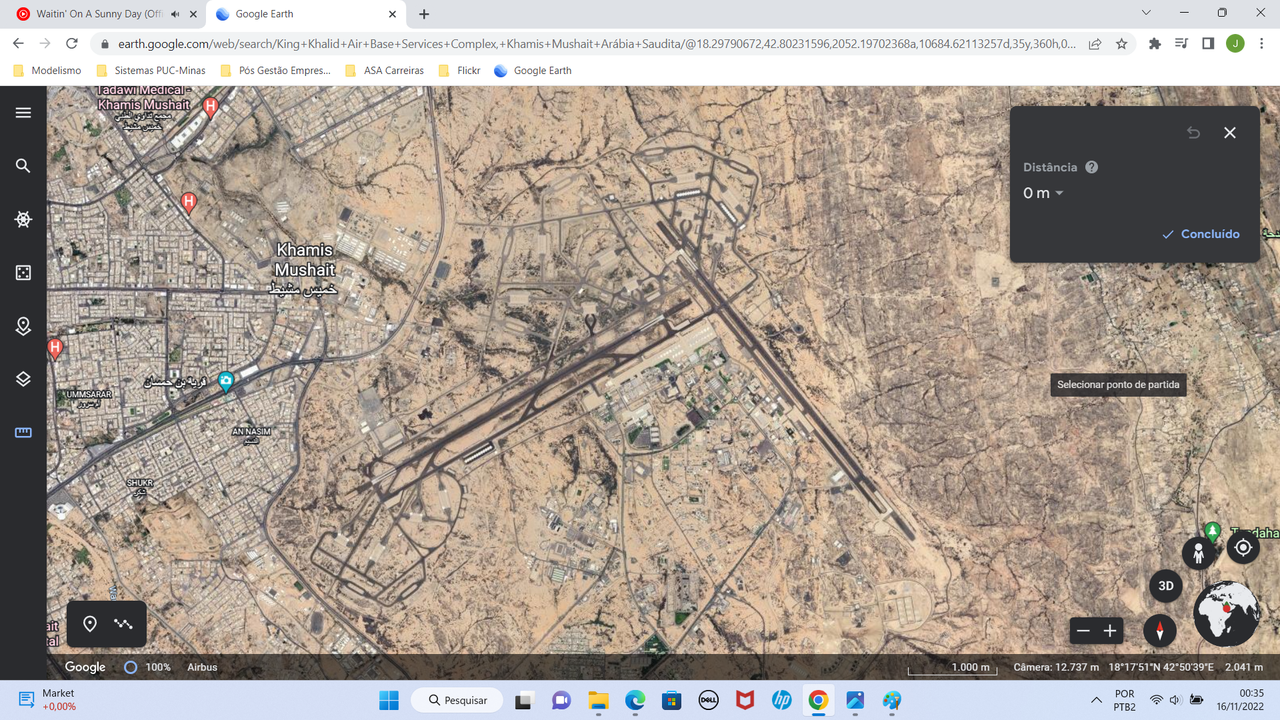Open ASA Carreiras bookmark folder
This screenshot has width=1280, height=720.
click(384, 71)
